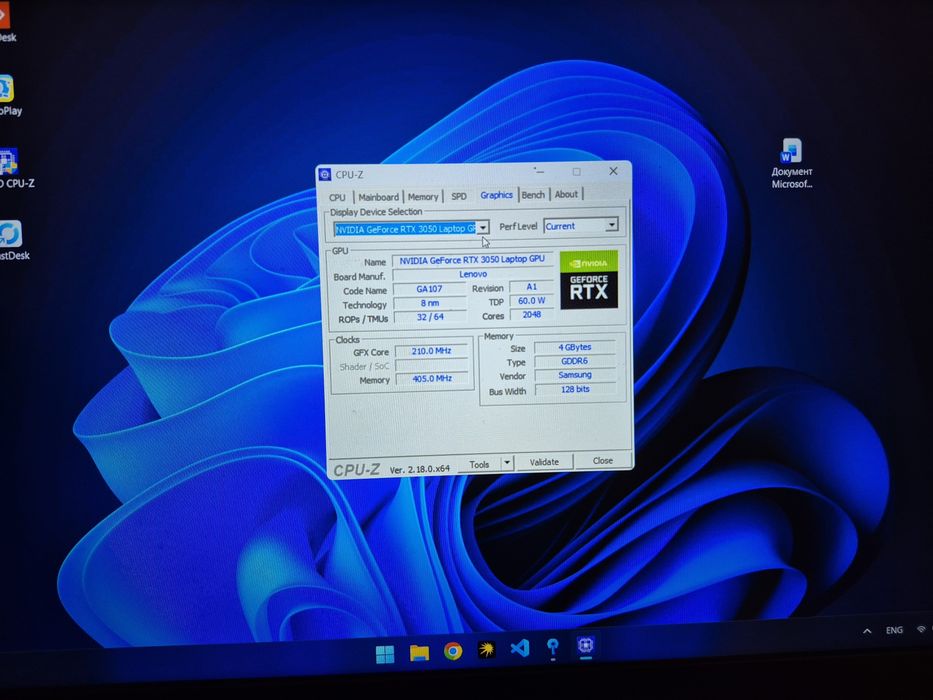
Task: Switch to the SPD tab
Action: point(459,196)
